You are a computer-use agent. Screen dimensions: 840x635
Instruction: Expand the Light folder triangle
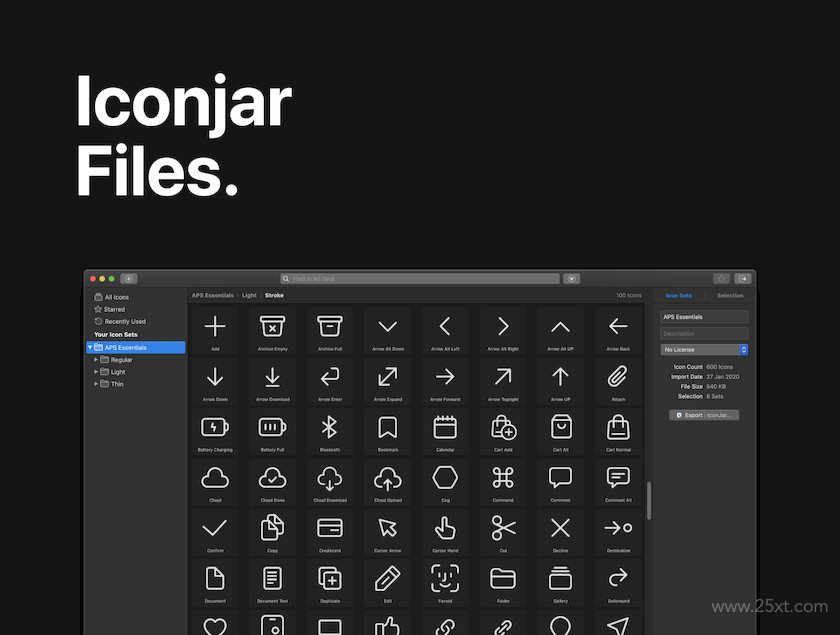96,371
